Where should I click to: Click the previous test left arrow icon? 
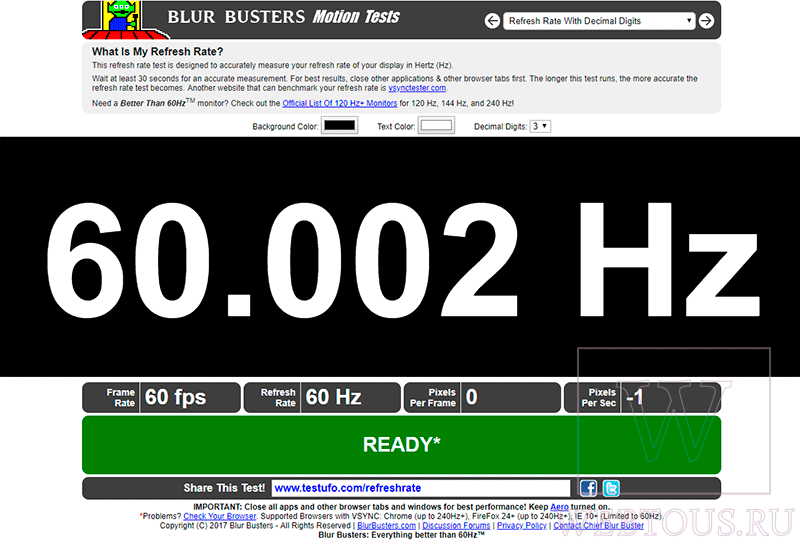492,21
